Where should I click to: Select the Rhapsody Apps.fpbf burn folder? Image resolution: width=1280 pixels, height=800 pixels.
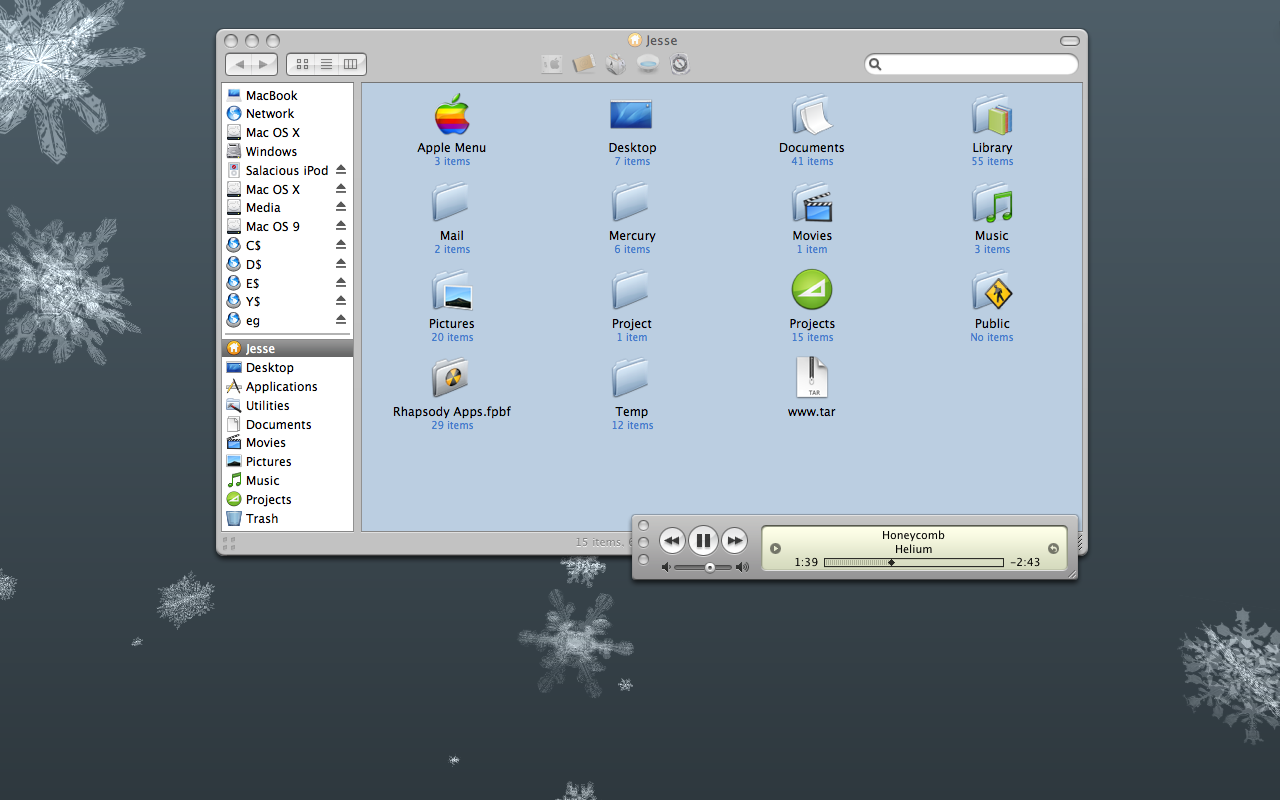click(x=452, y=379)
